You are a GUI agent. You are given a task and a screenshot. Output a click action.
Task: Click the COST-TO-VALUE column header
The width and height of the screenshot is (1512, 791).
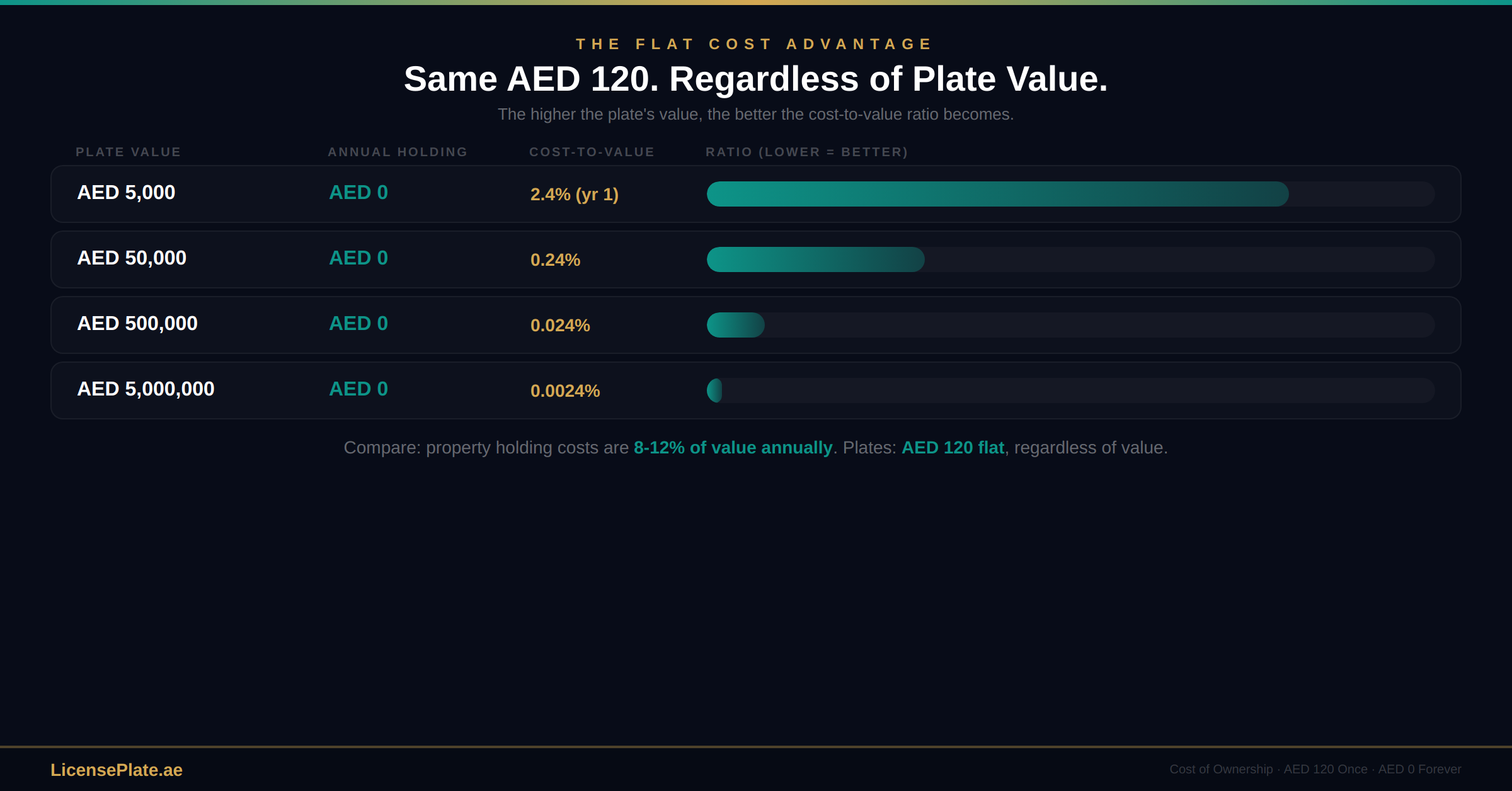coord(592,152)
